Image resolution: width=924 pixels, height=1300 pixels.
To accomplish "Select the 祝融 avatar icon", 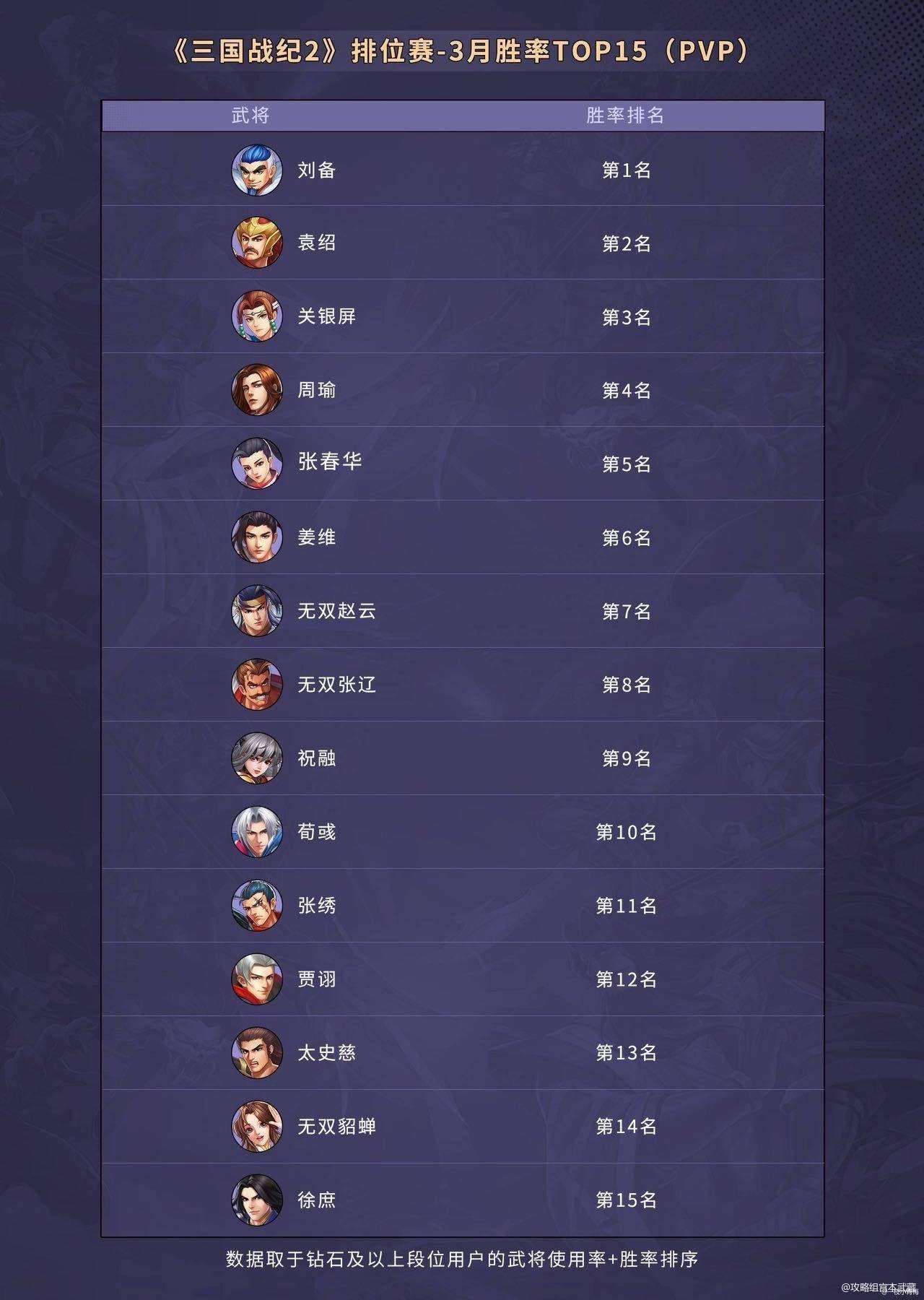I will 257,758.
